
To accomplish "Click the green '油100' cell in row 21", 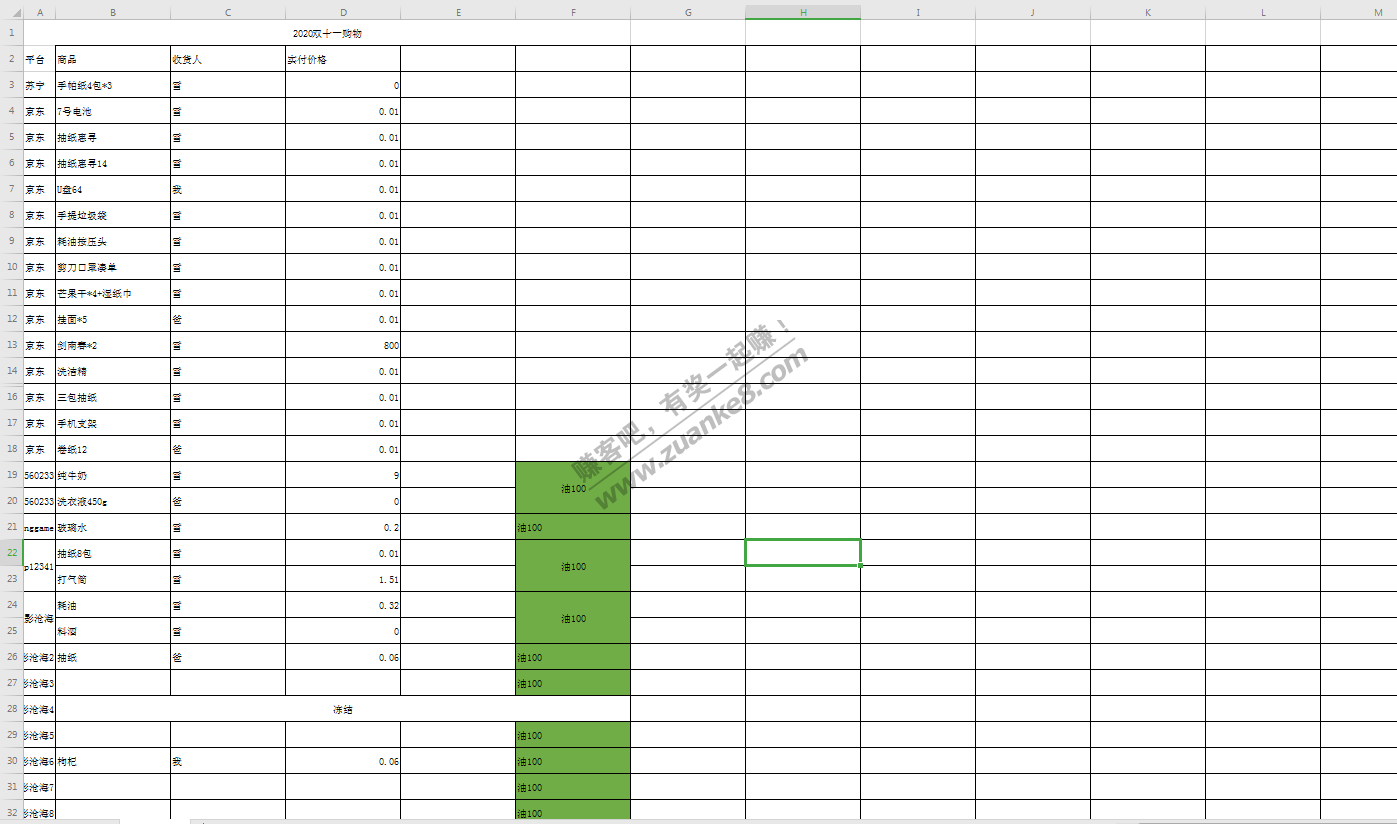I will click(573, 527).
